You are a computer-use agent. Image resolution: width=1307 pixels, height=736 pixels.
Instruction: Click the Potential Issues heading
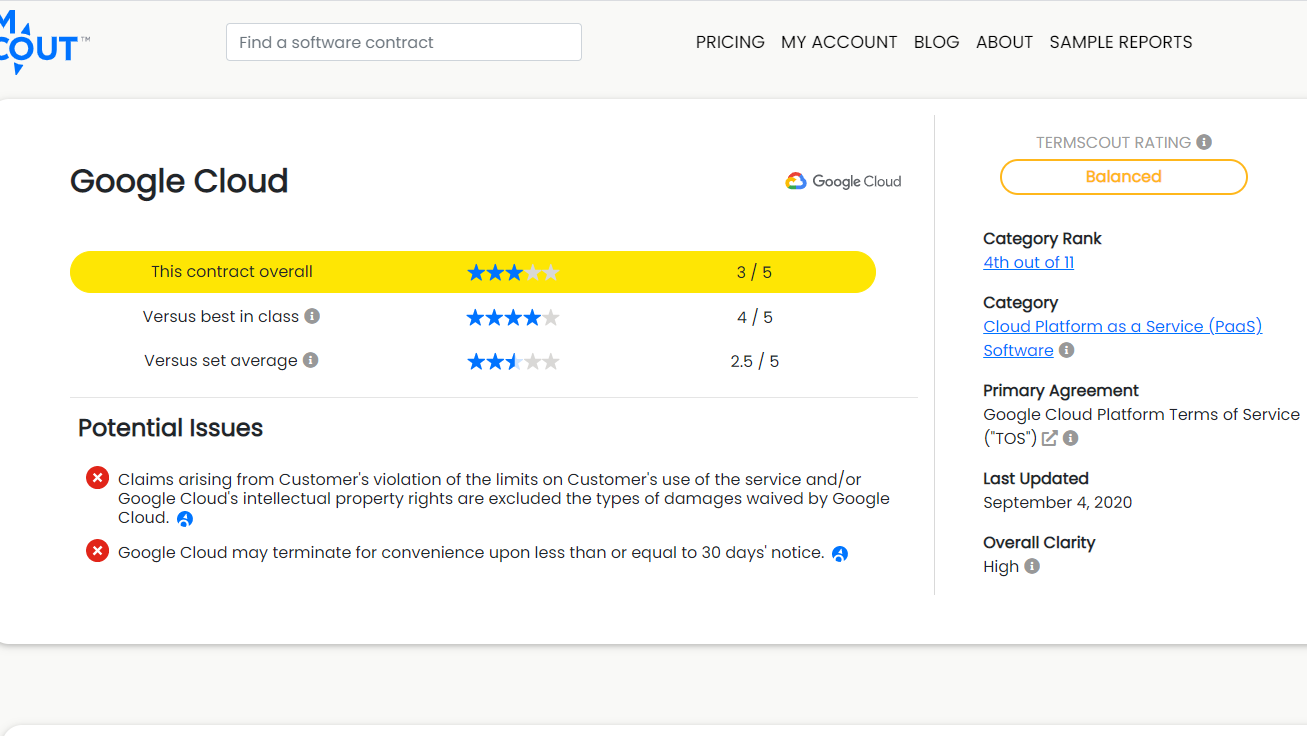coord(171,428)
